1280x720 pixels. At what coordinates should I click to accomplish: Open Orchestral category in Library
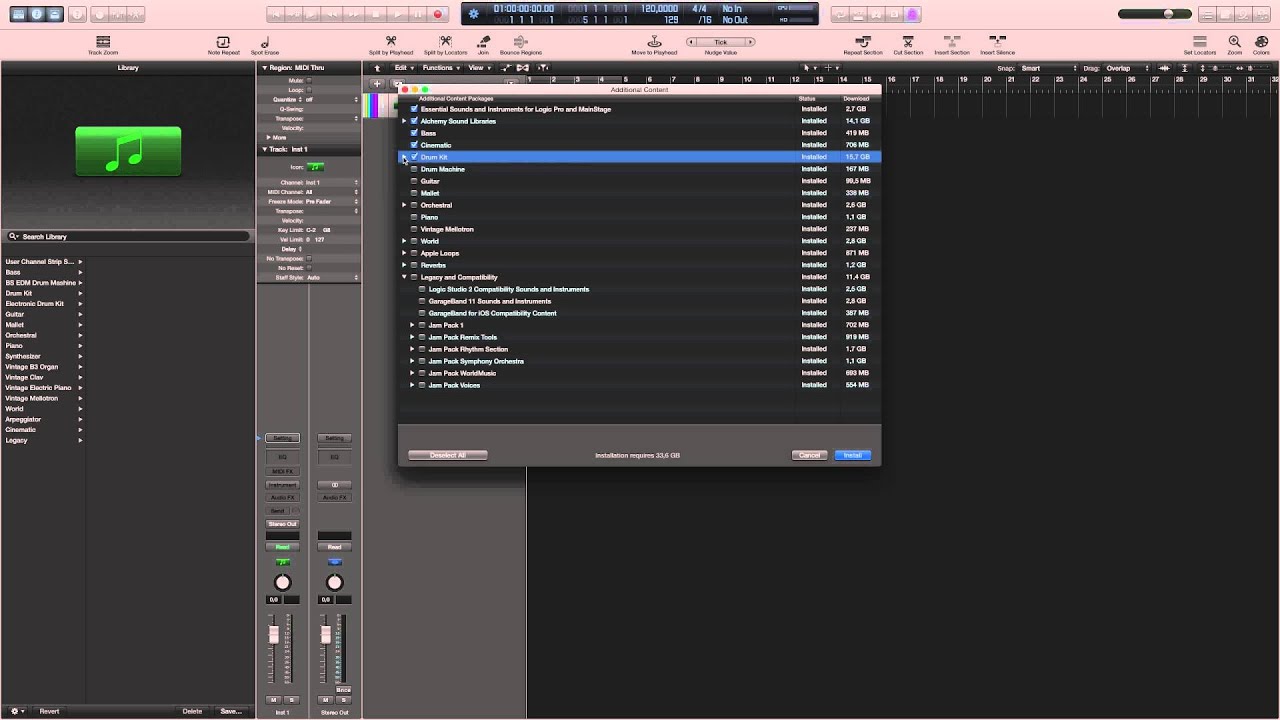coord(43,335)
